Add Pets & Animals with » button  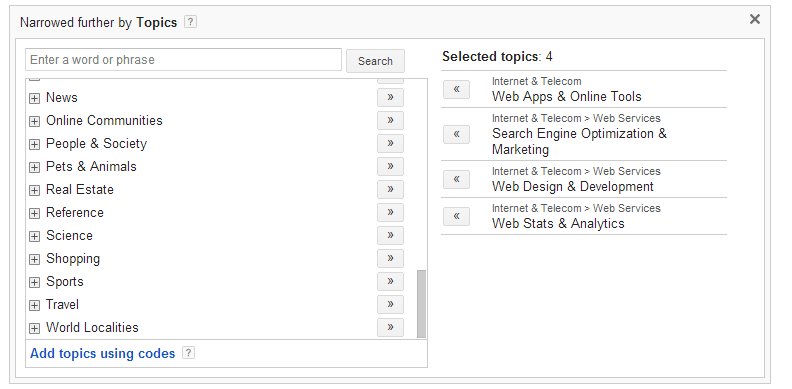click(x=390, y=166)
